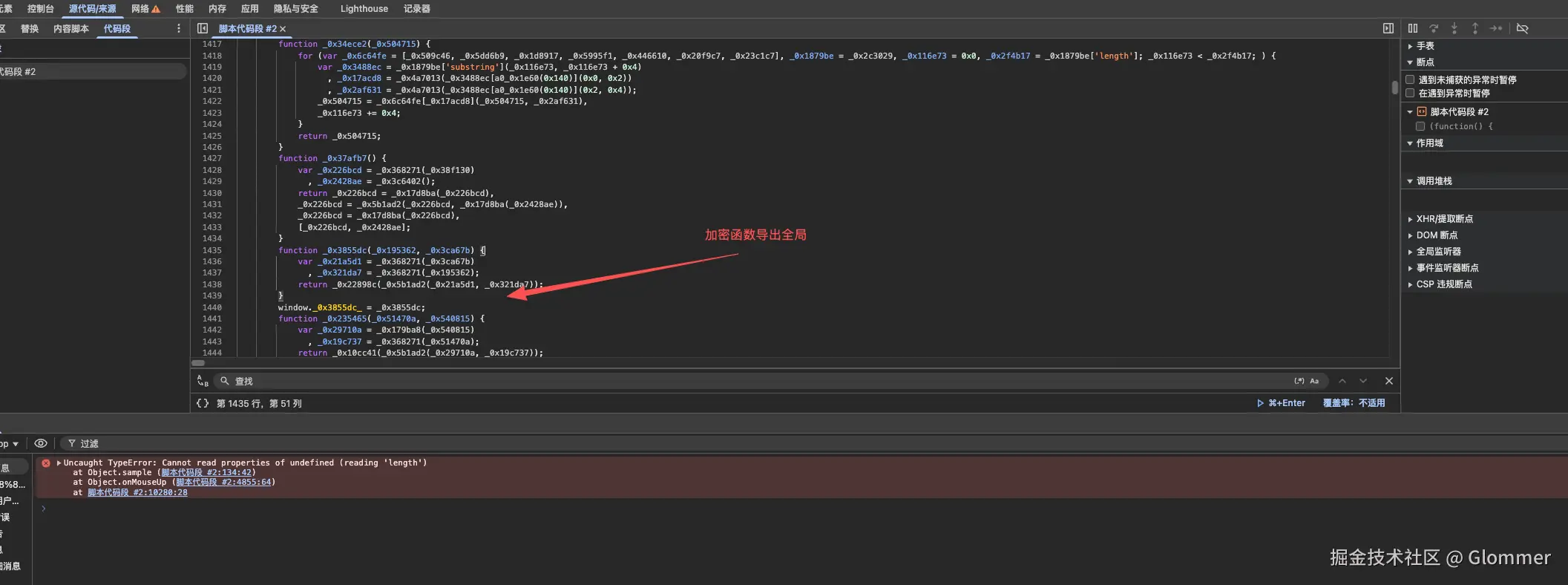Open link 脚本代码段 #2:134:42
Viewport: 1568px width, 585px height.
(206, 472)
